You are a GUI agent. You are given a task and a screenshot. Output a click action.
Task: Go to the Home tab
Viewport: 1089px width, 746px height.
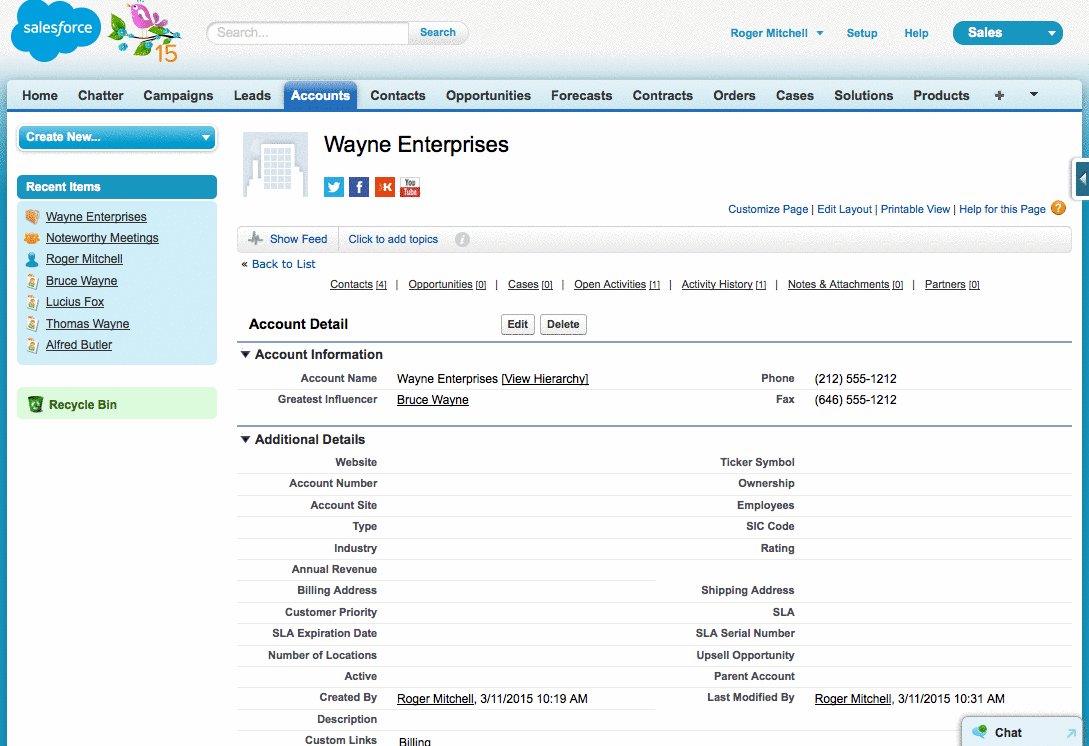(40, 95)
